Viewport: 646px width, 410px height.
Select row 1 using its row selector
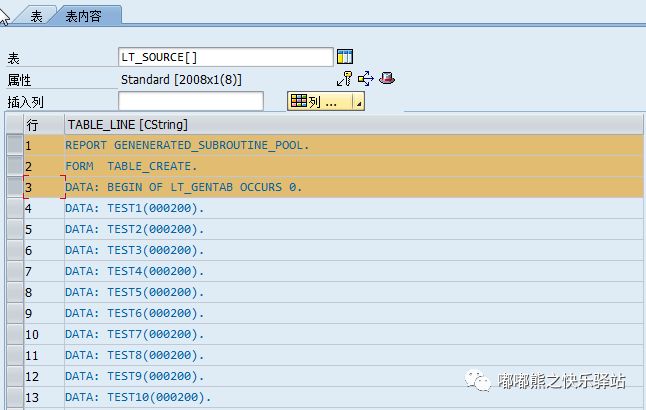pos(15,145)
